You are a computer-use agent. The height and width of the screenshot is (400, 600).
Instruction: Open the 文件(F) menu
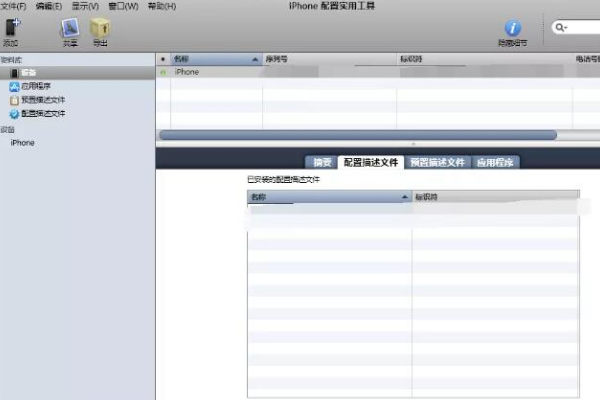(x=14, y=6)
